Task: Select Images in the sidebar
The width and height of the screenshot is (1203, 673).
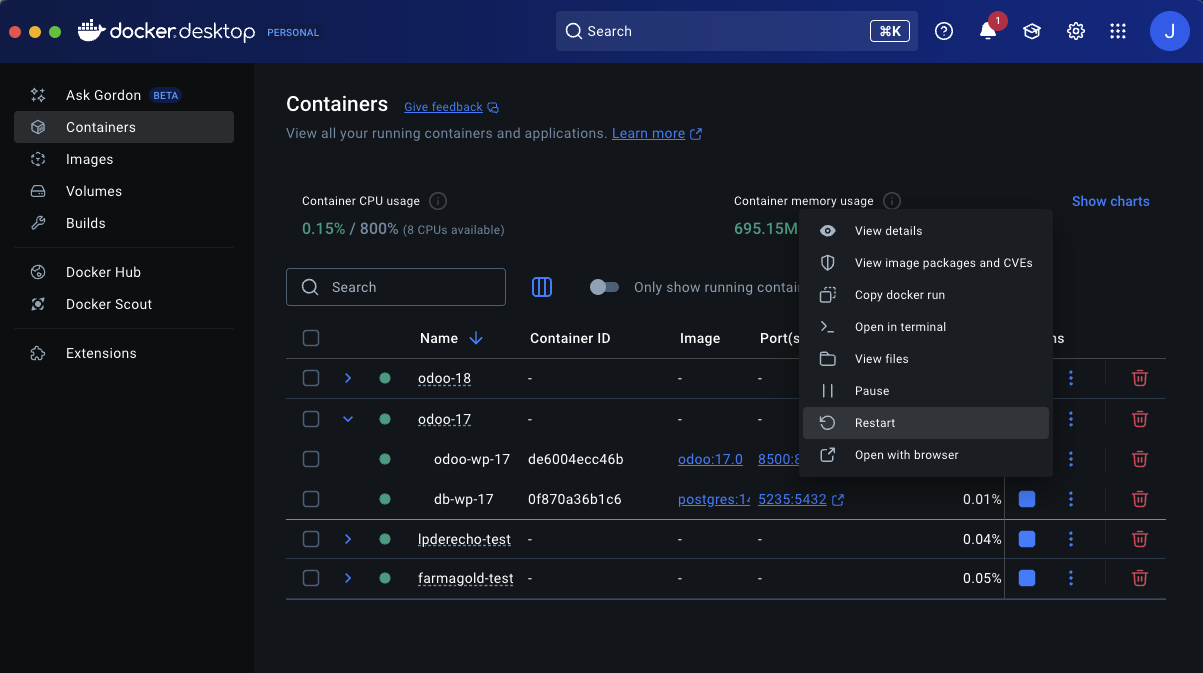Action: (90, 159)
